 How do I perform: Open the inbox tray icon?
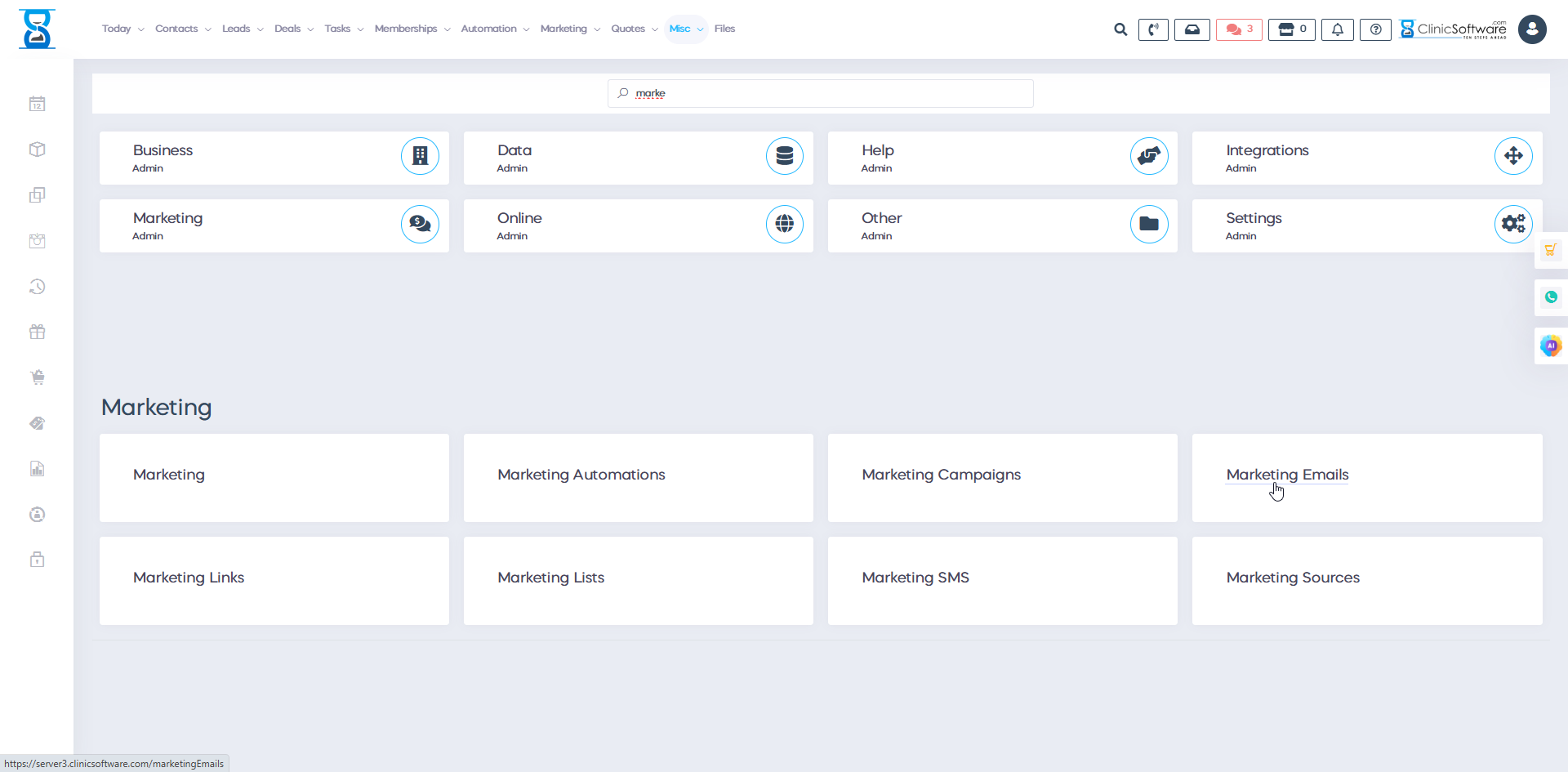[1192, 29]
